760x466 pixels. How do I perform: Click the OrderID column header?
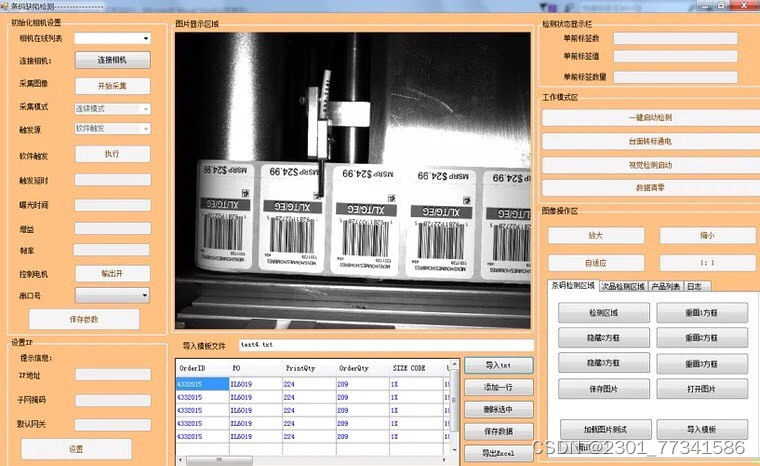tap(202, 369)
